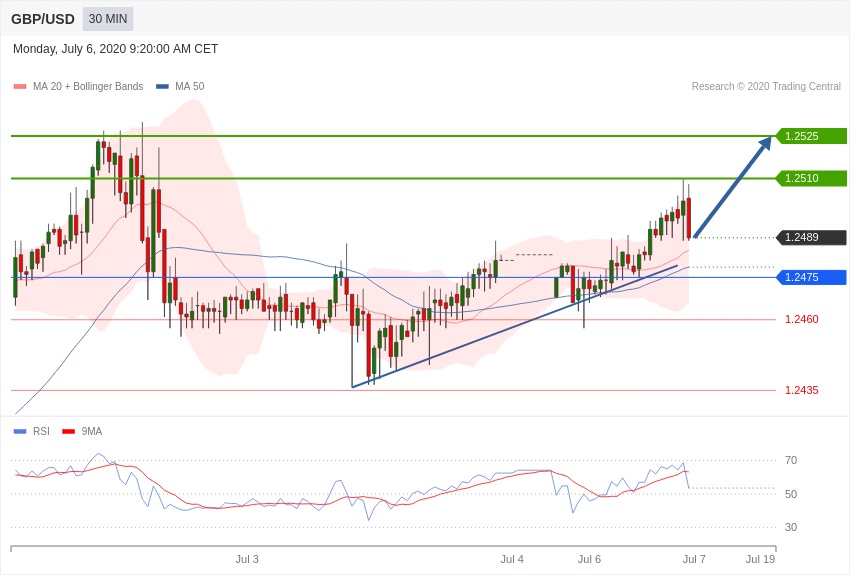Viewport: 850px width, 576px height.
Task: Click the red 1.2460 support level label
Action: click(801, 319)
